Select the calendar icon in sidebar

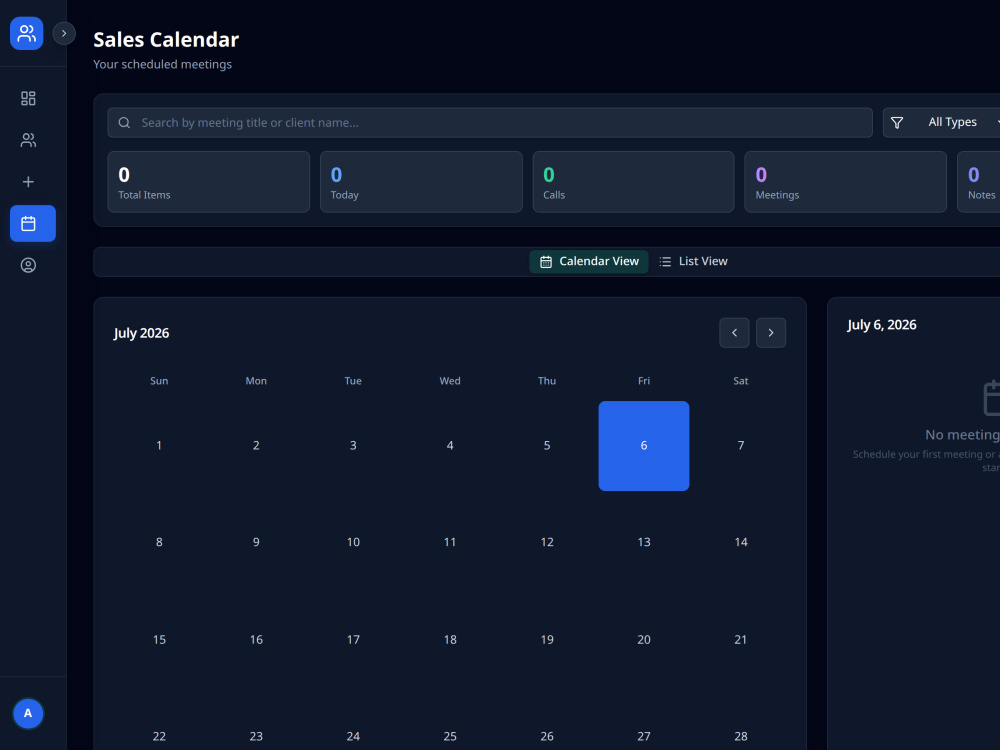pyautogui.click(x=33, y=223)
